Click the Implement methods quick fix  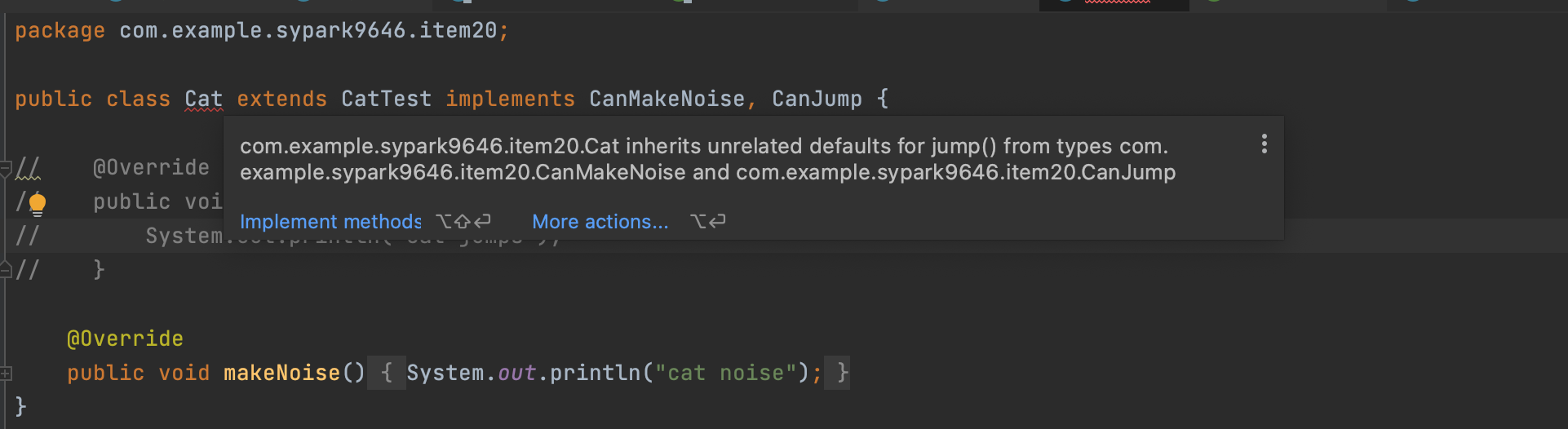point(330,222)
